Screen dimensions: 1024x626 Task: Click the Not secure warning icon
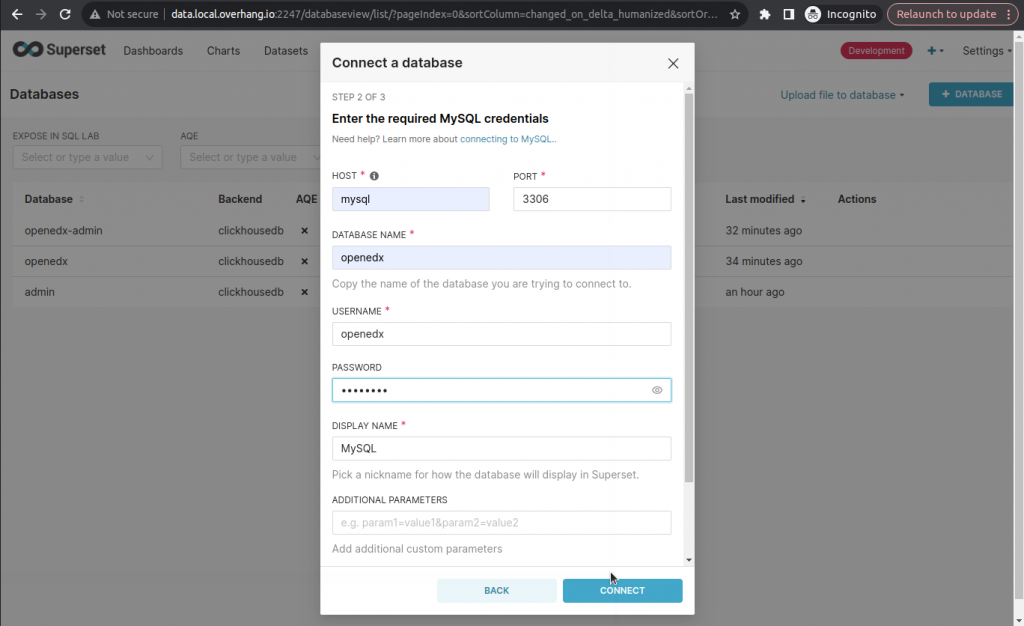point(95,14)
